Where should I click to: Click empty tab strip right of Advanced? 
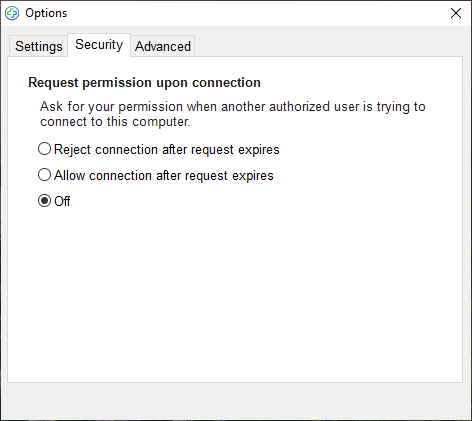(x=328, y=45)
